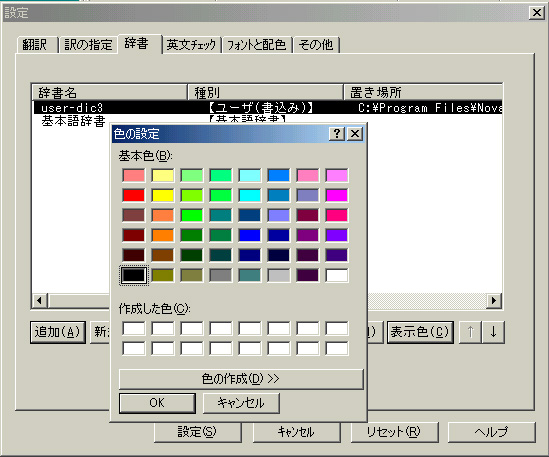Click the right arrow of the horizontal scrollbar
Image resolution: width=549 pixels, height=457 pixels.
(x=494, y=300)
